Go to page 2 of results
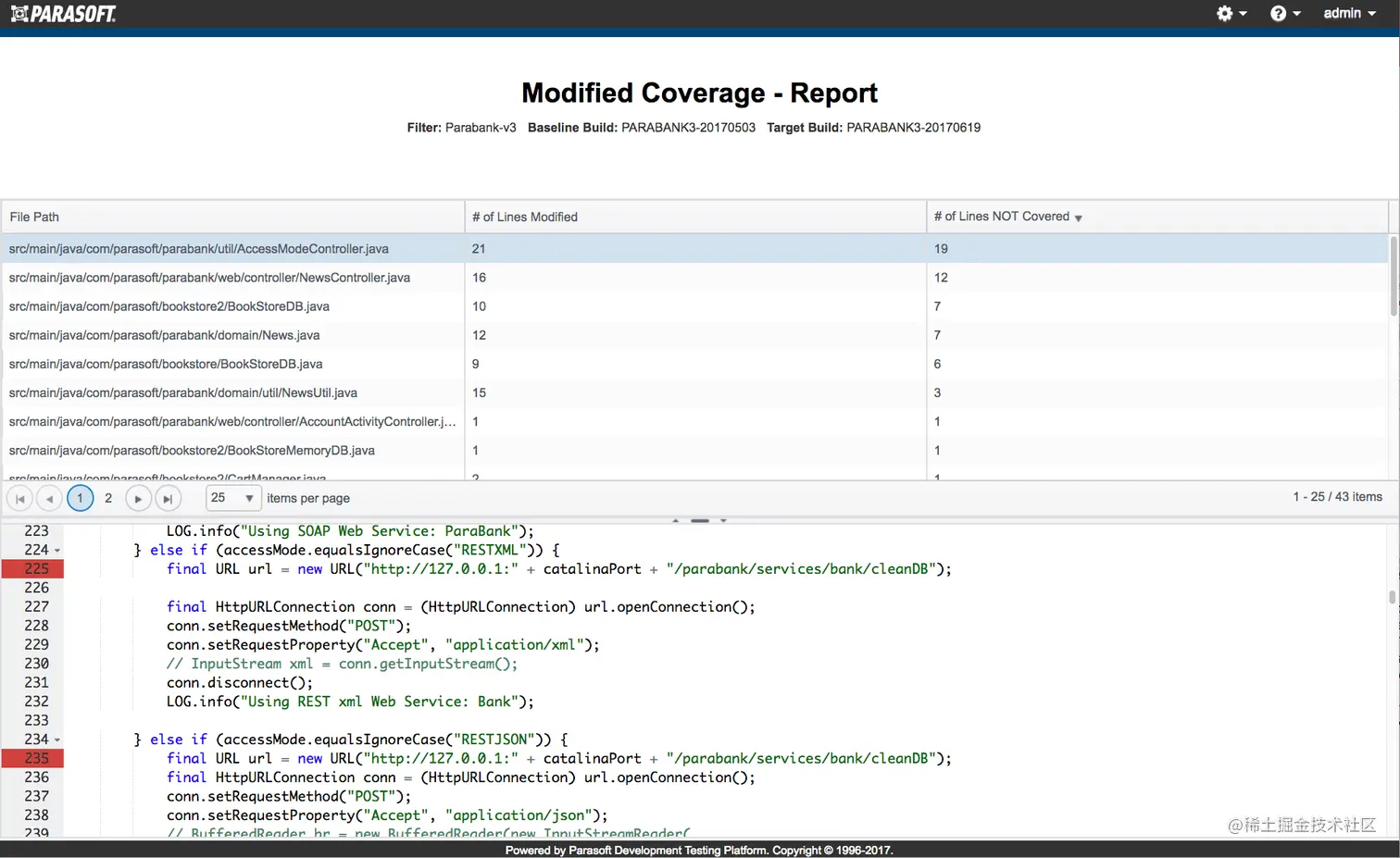1400x858 pixels. point(108,498)
